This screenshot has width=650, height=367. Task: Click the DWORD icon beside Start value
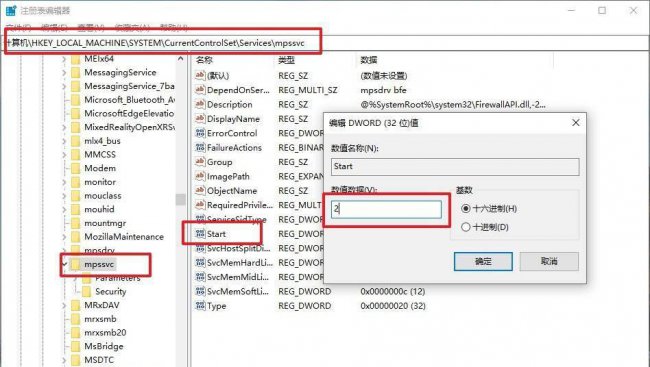200,234
